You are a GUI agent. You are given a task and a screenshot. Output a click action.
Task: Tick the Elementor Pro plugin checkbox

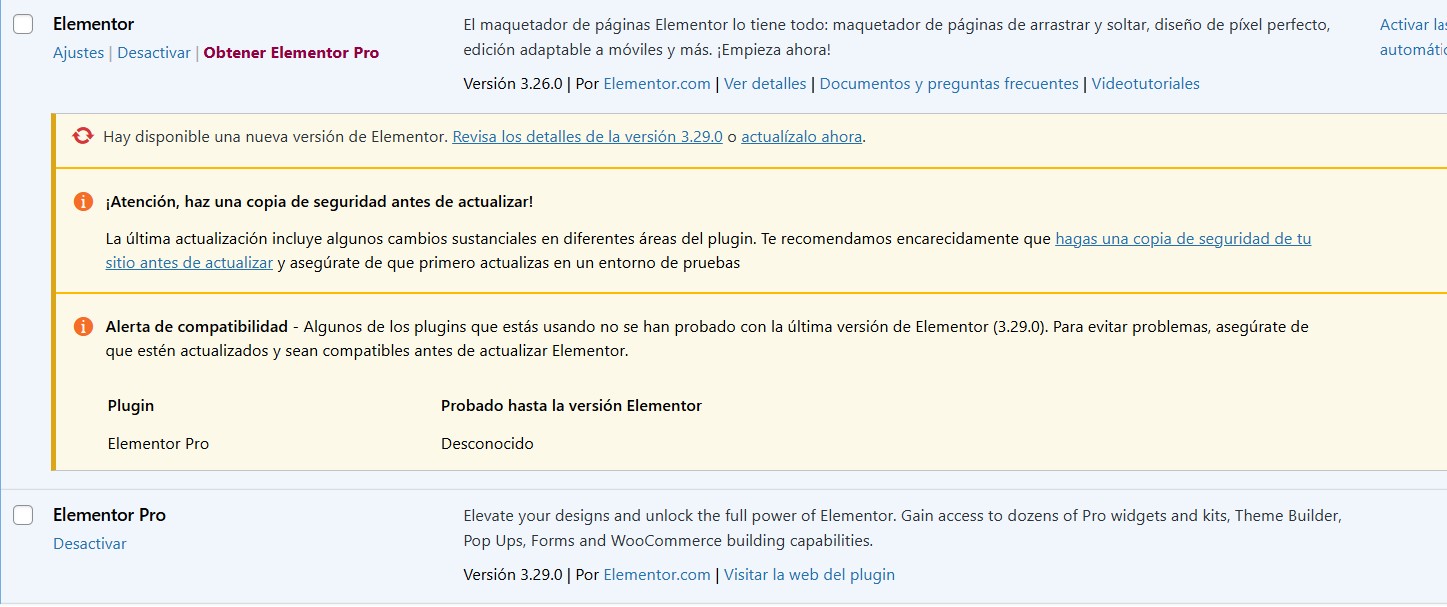point(23,515)
